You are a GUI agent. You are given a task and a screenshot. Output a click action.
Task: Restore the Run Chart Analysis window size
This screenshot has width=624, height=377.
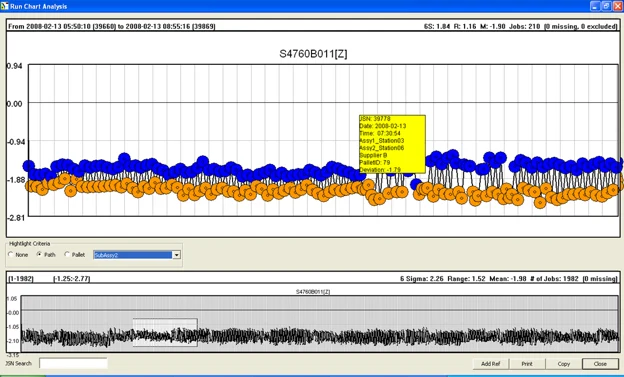point(606,6)
